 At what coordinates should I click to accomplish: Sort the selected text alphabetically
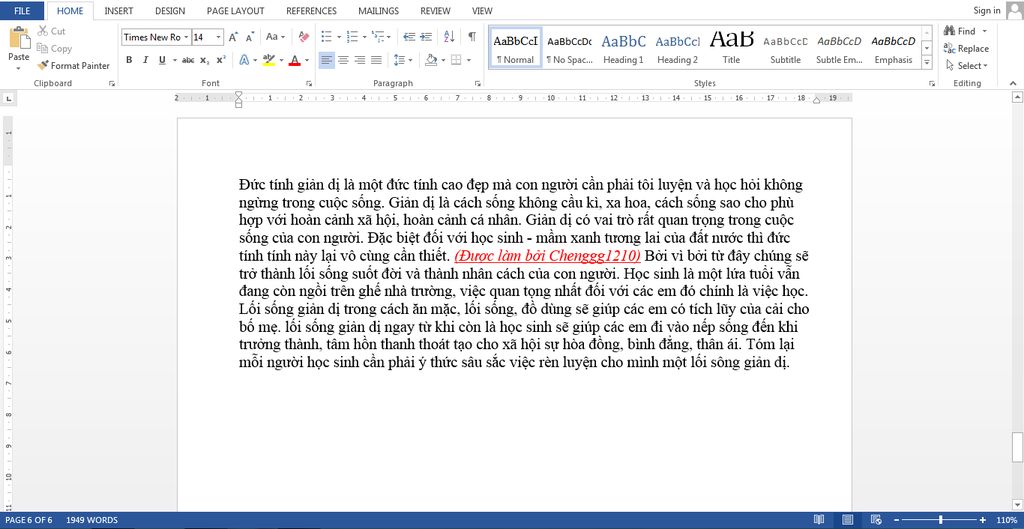point(449,37)
